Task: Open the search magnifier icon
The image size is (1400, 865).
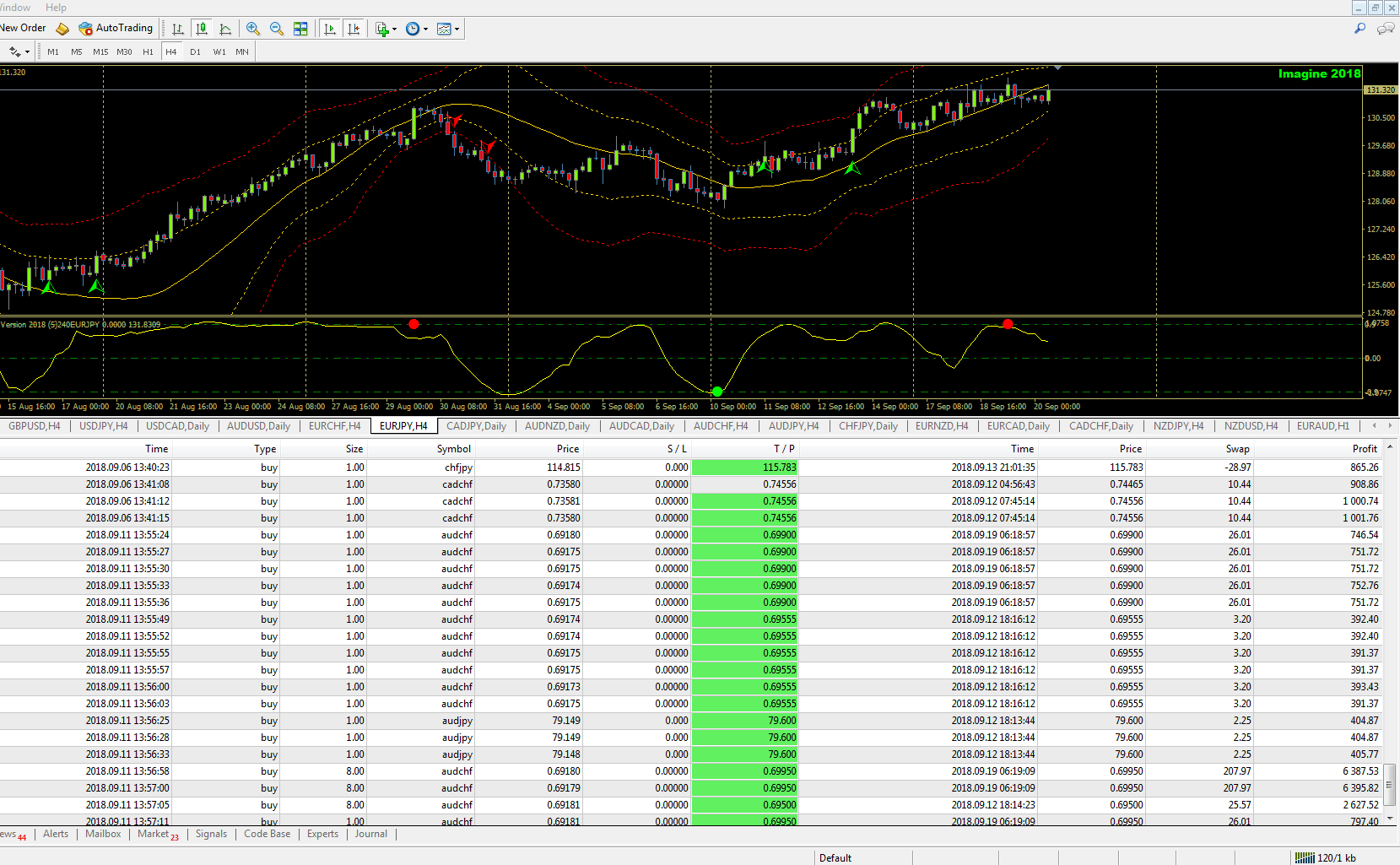Action: (1359, 29)
